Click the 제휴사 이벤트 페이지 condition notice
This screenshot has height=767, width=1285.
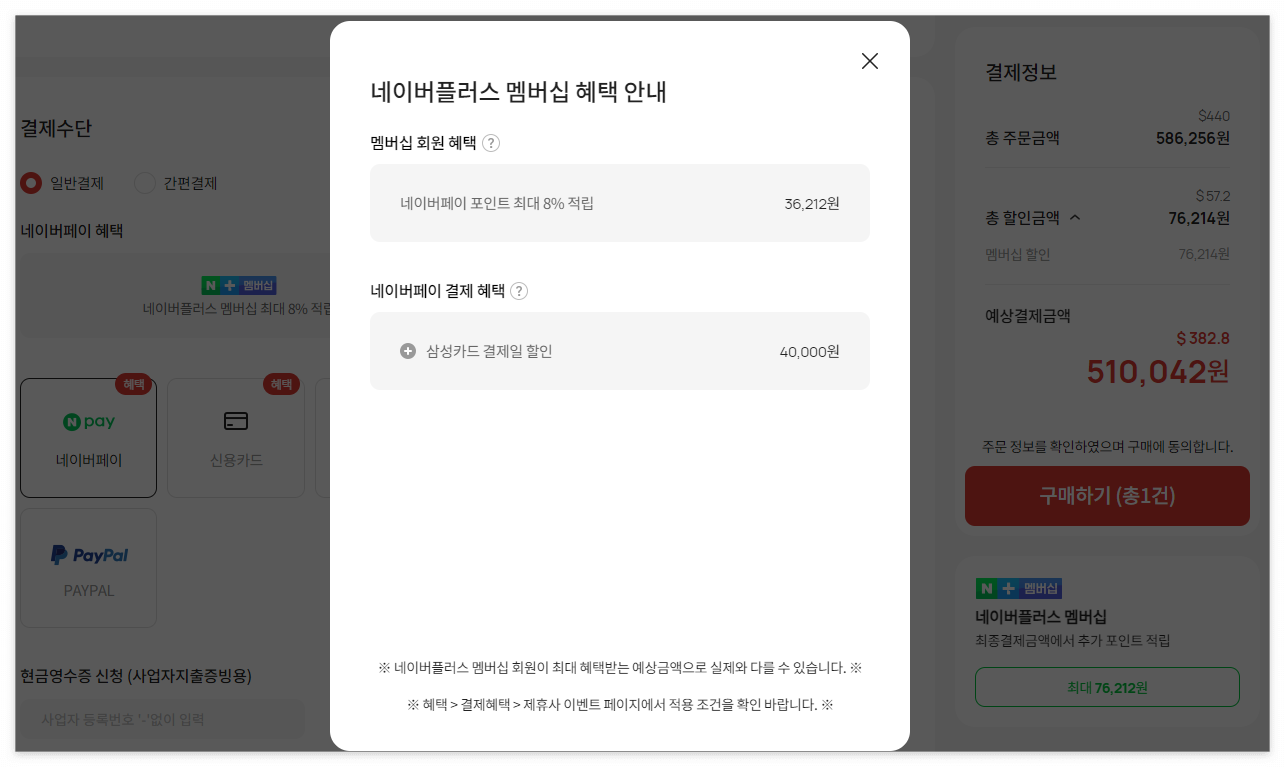[x=620, y=704]
